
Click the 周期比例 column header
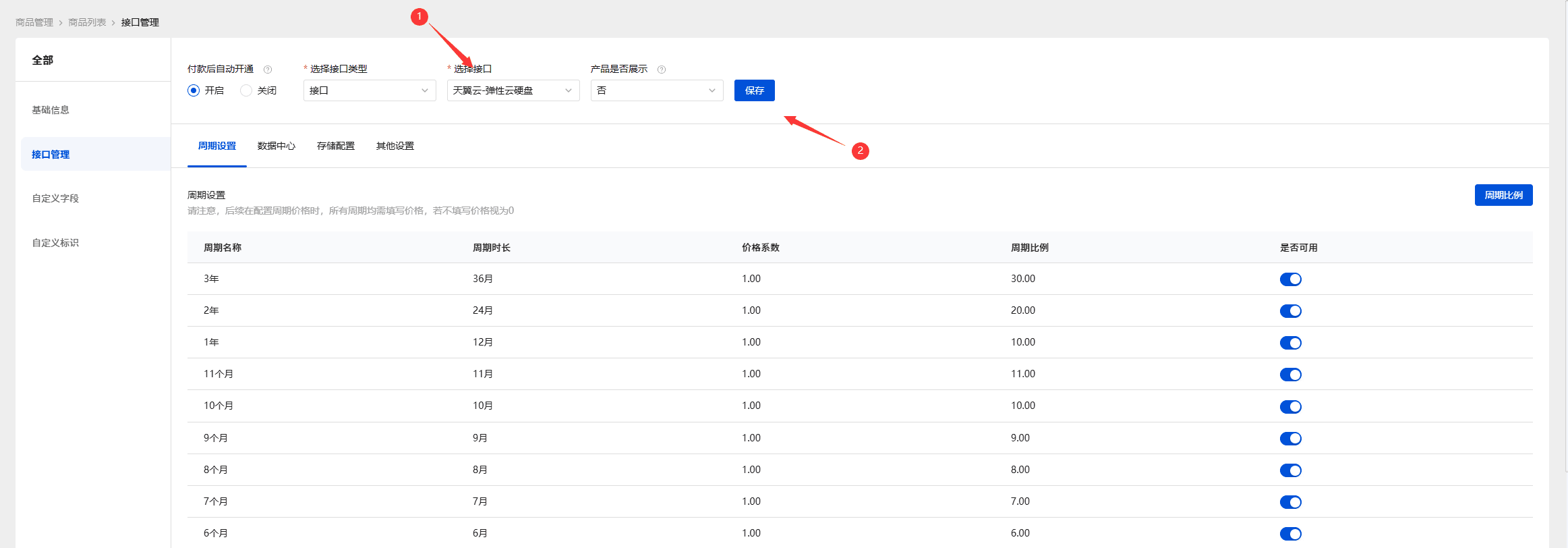click(1030, 248)
